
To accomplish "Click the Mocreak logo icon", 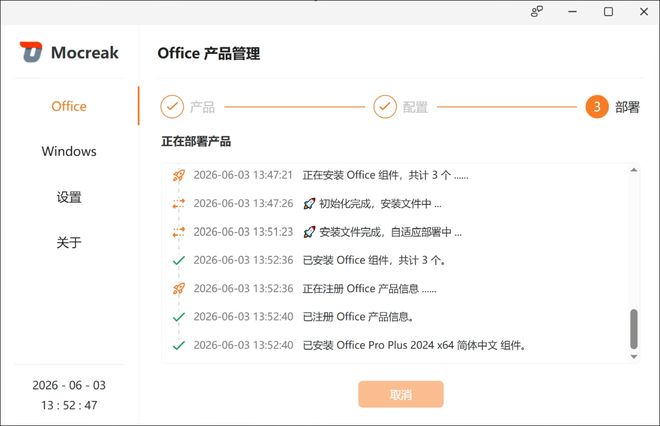I will pyautogui.click(x=31, y=52).
